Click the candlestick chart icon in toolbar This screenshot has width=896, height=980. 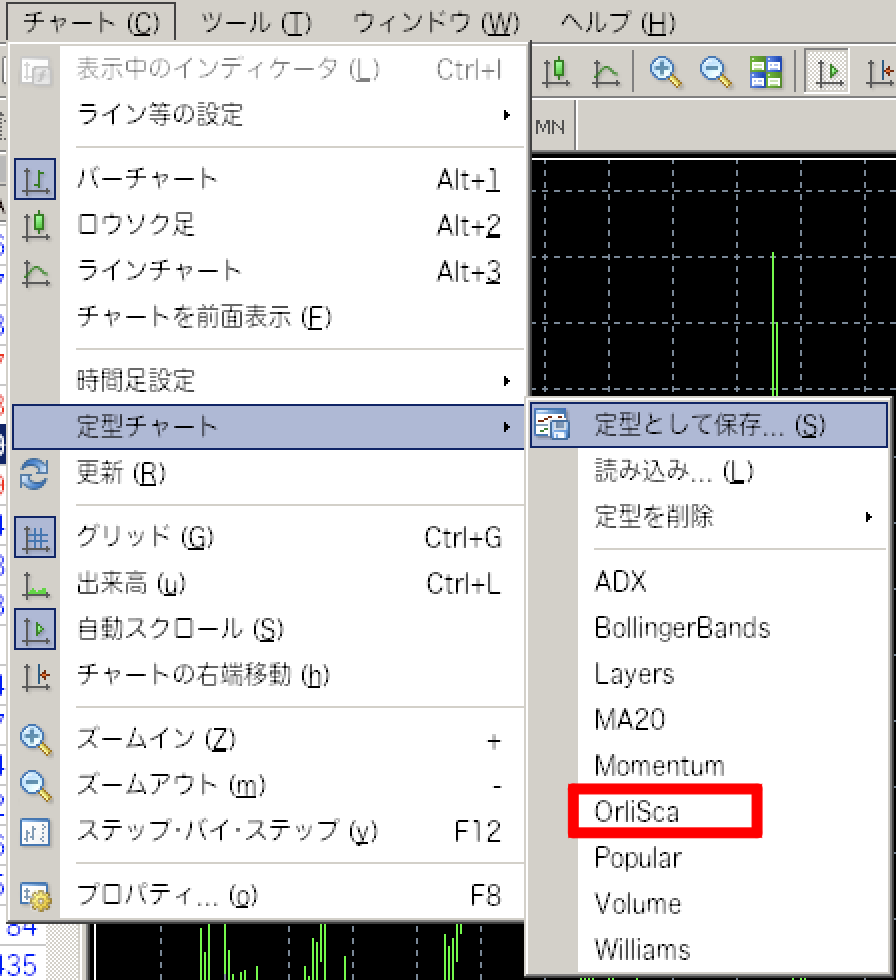pyautogui.click(x=557, y=72)
